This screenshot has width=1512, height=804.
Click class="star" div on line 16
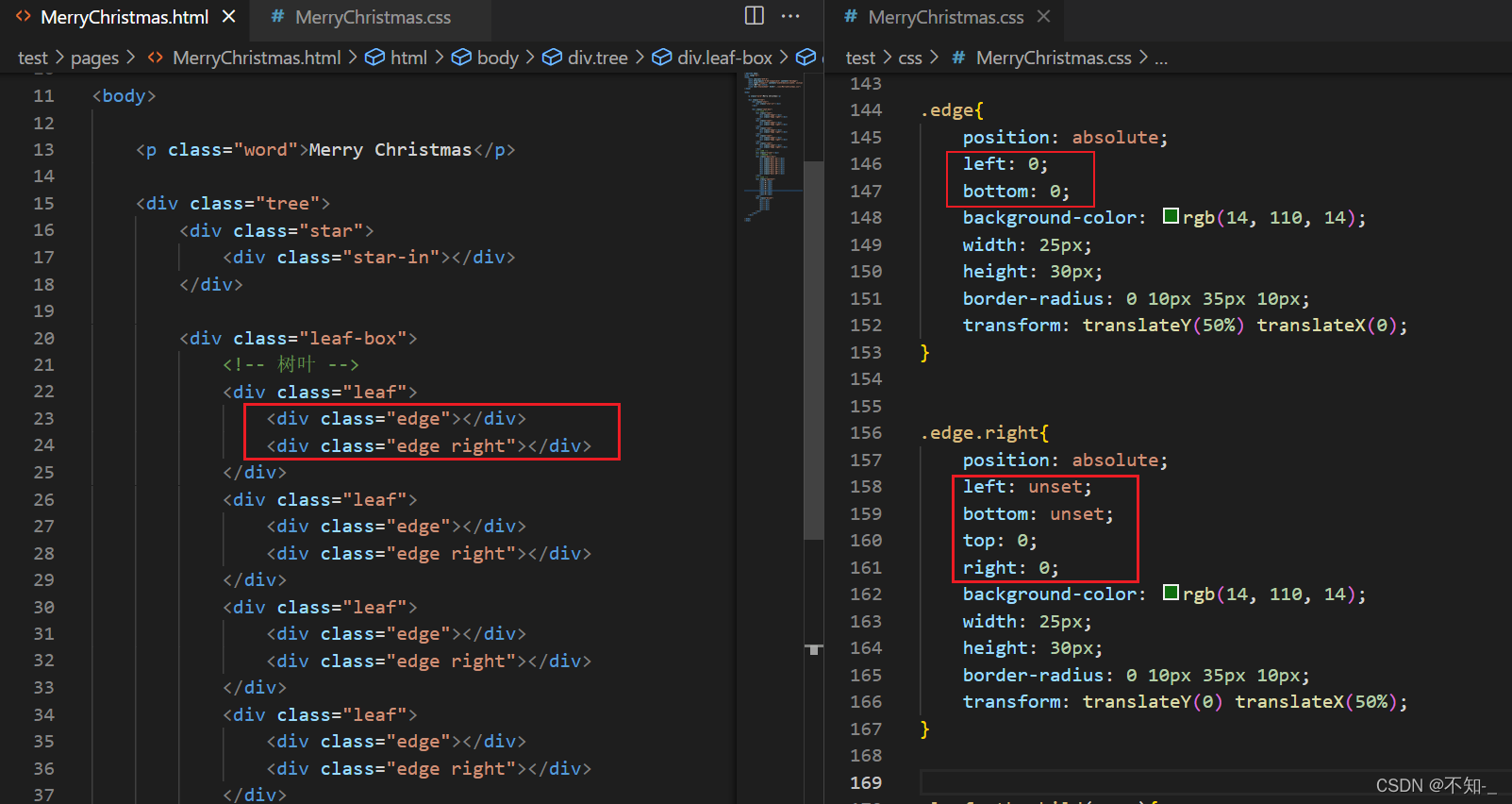(x=276, y=230)
